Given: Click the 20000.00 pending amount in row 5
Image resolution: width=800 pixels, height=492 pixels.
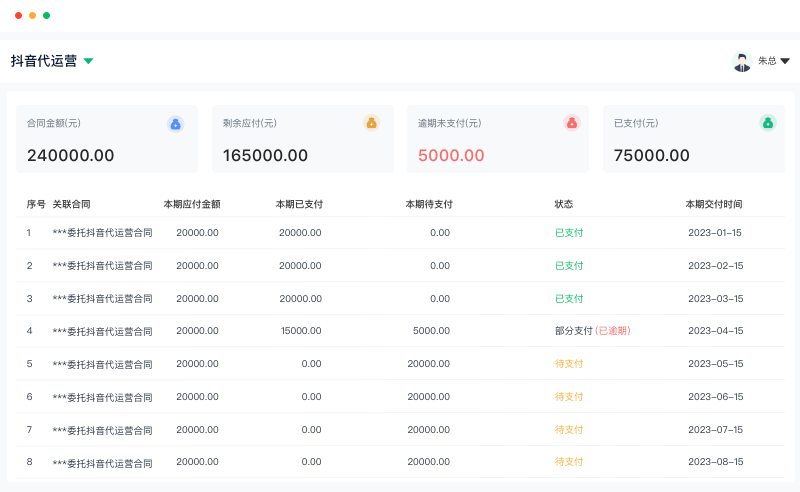Looking at the screenshot, I should click(x=429, y=364).
